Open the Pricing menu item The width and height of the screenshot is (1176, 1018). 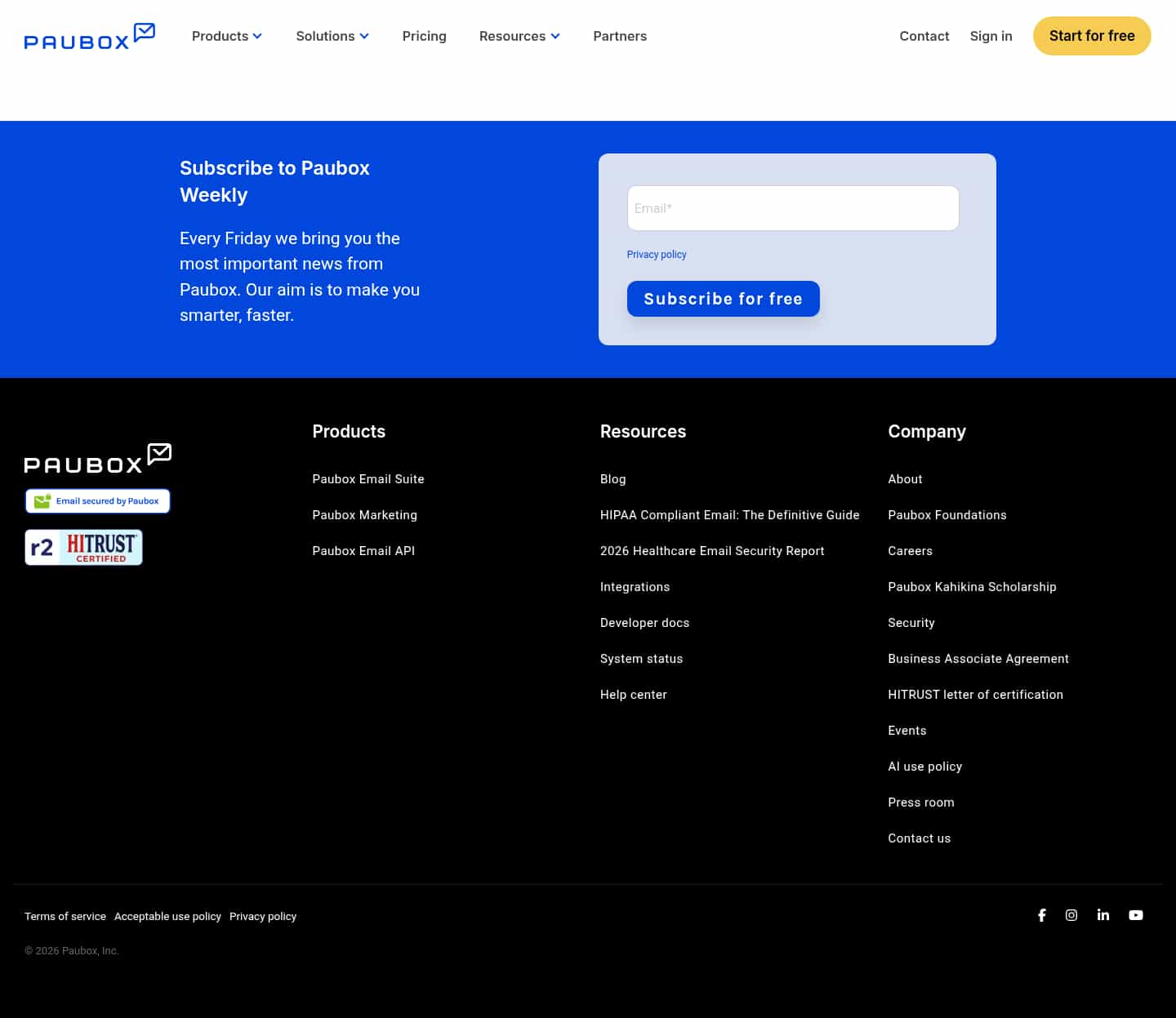coord(425,36)
